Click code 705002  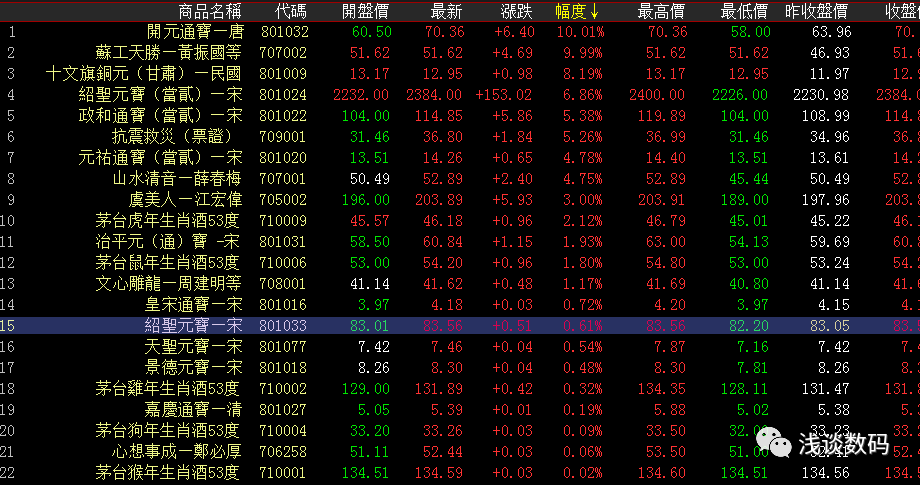(x=283, y=200)
